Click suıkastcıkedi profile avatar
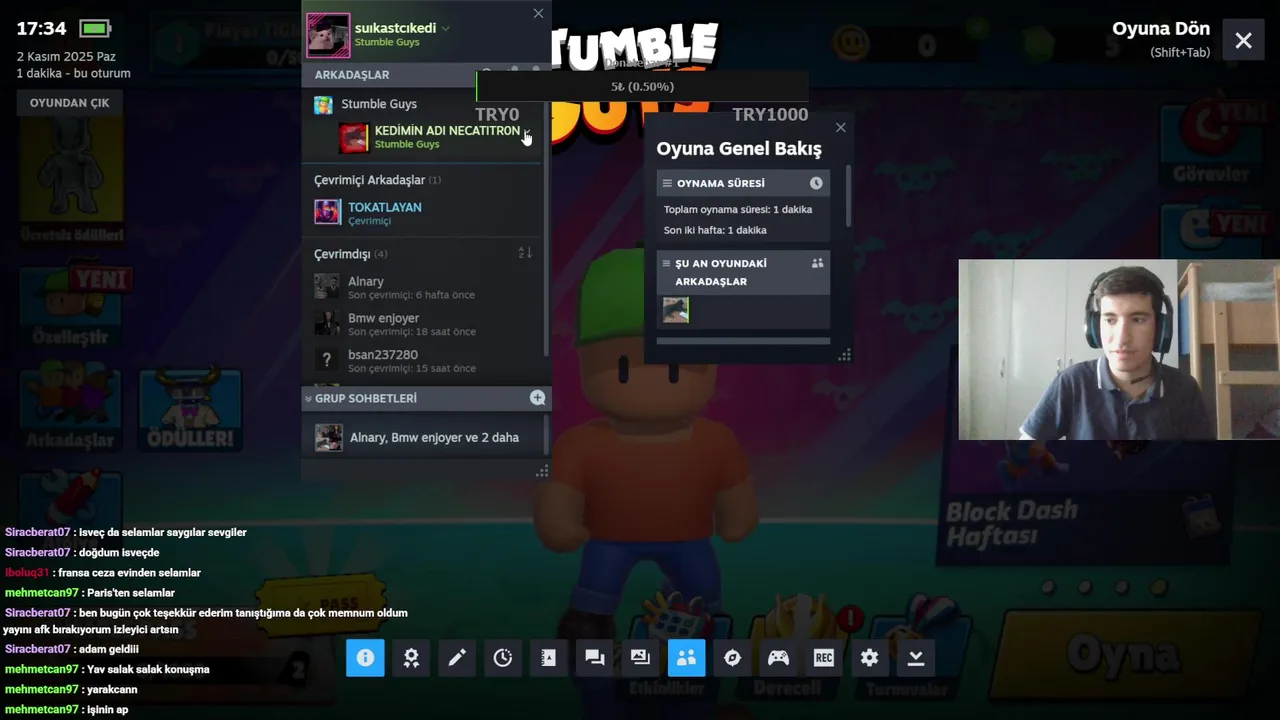Screen dimensions: 1280x720 pos(328,35)
